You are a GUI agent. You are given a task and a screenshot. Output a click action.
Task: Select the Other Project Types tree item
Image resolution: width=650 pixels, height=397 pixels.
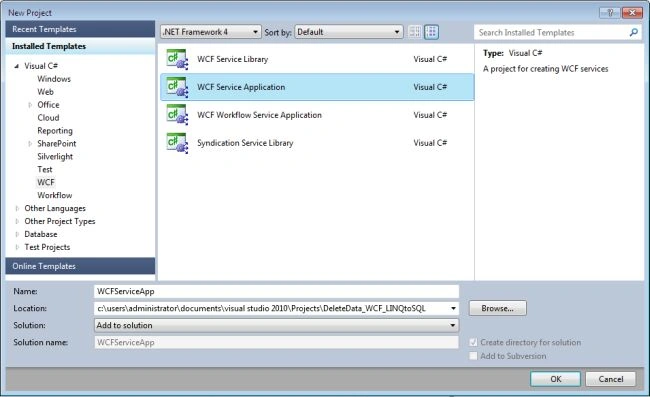pos(60,221)
